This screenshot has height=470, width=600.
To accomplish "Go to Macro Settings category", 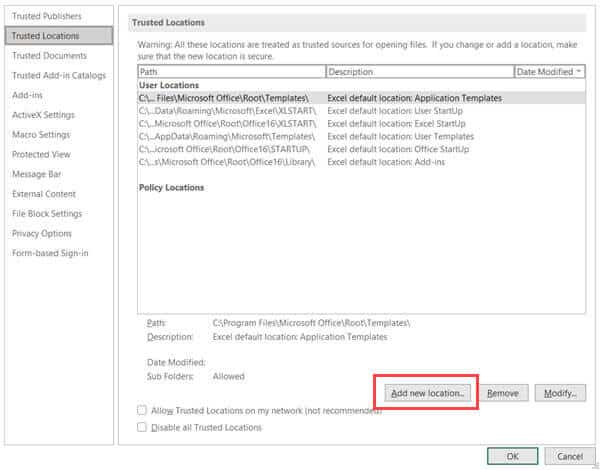I will click(x=41, y=135).
